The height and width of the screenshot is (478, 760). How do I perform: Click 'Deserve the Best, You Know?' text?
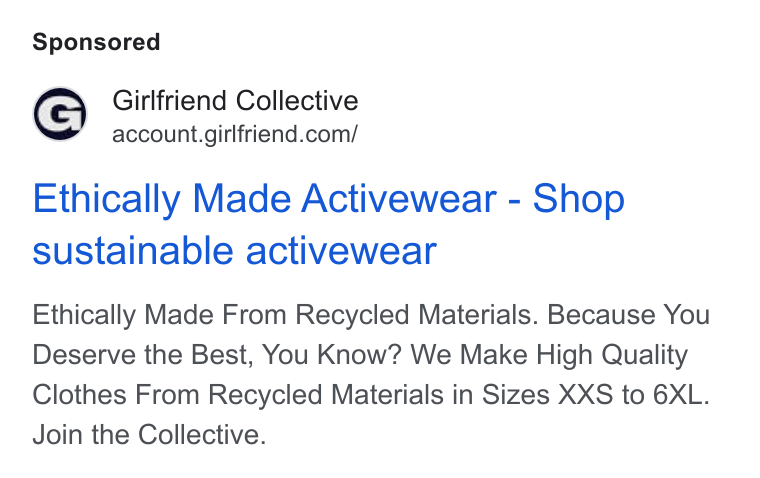click(x=217, y=355)
